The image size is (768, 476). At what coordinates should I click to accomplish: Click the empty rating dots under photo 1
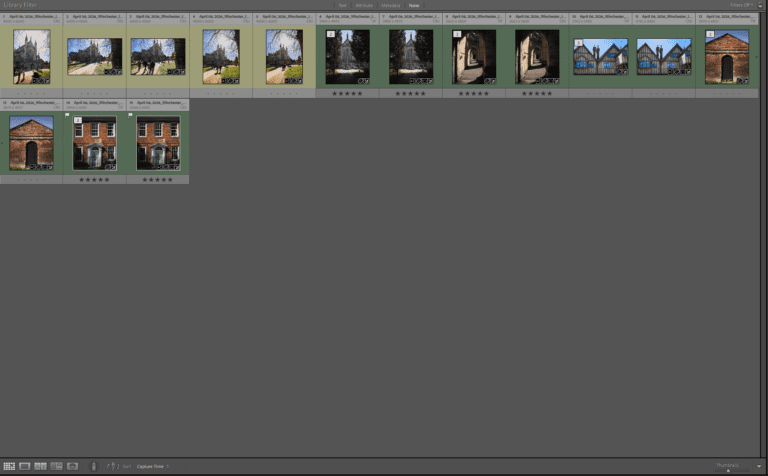tap(31, 94)
